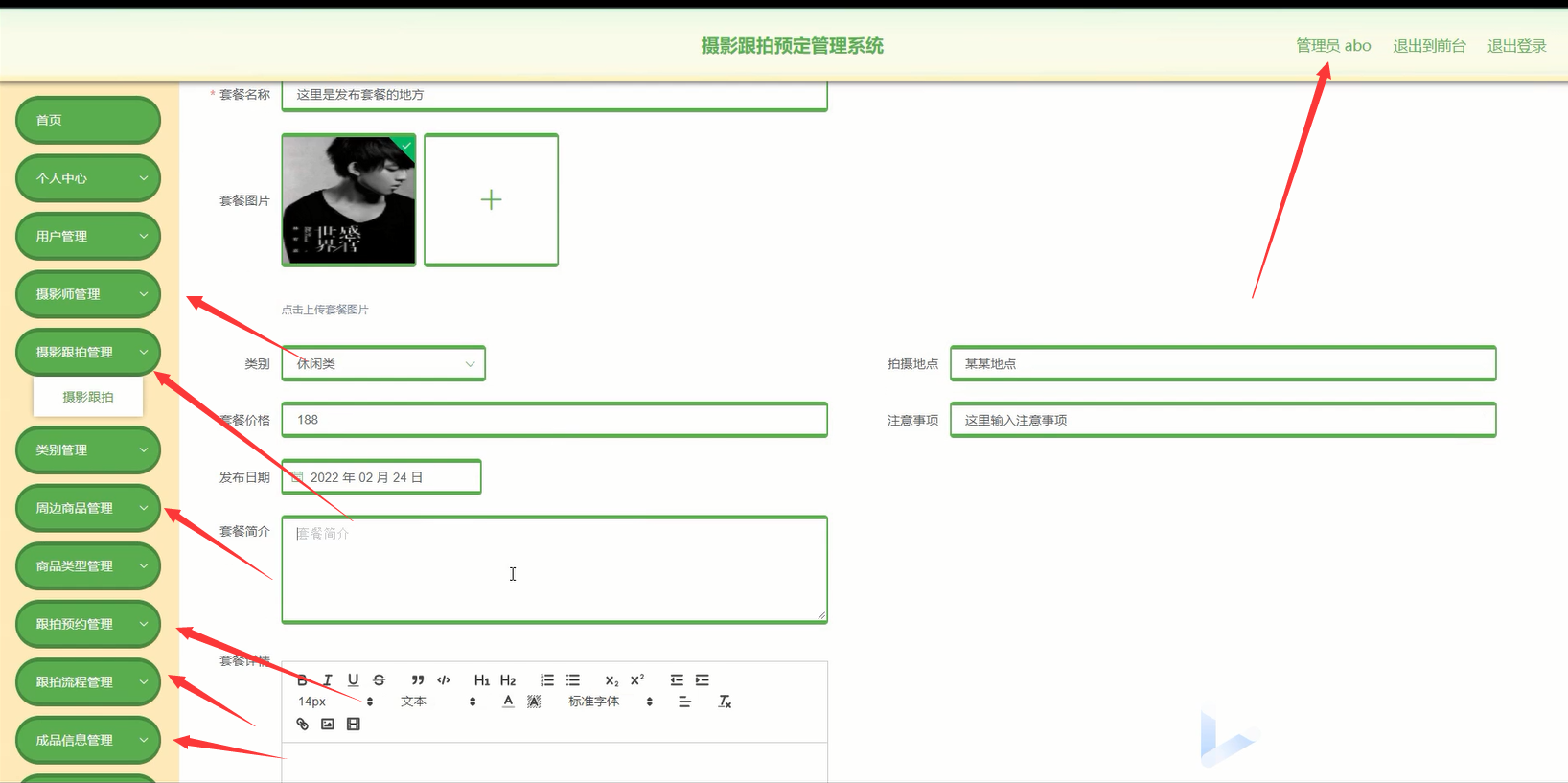The width and height of the screenshot is (1568, 783).
Task: Click the calendar icon in the date field
Action: (297, 477)
